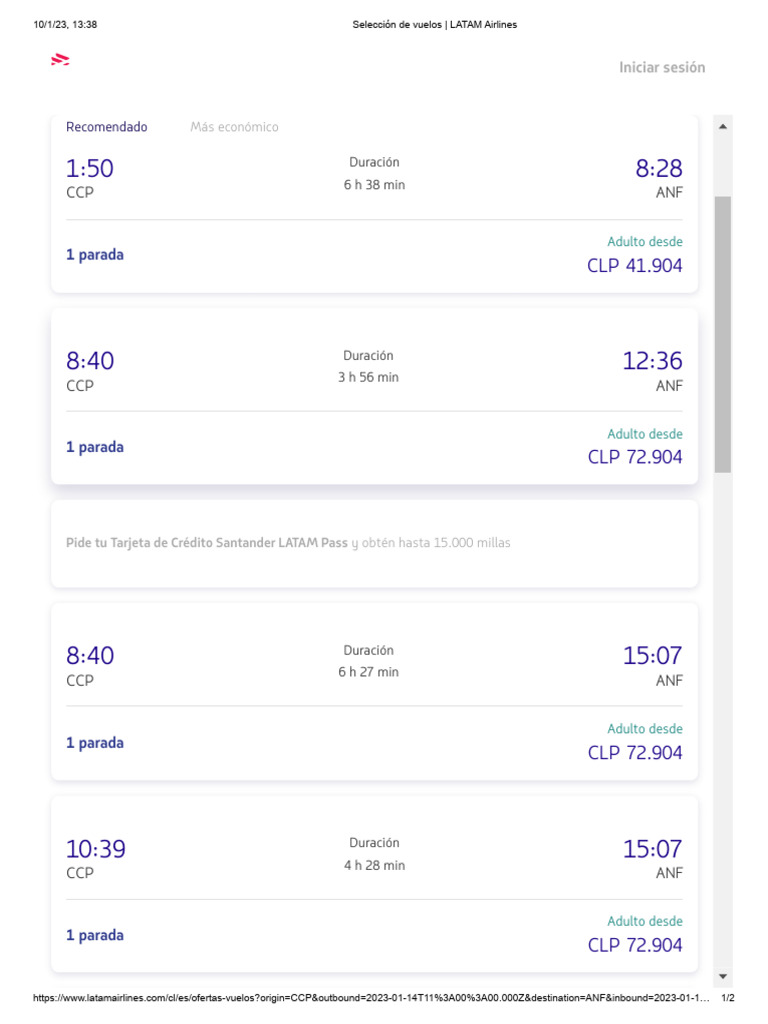768x1024 pixels.
Task: Click the scrollbar down arrow
Action: (722, 976)
